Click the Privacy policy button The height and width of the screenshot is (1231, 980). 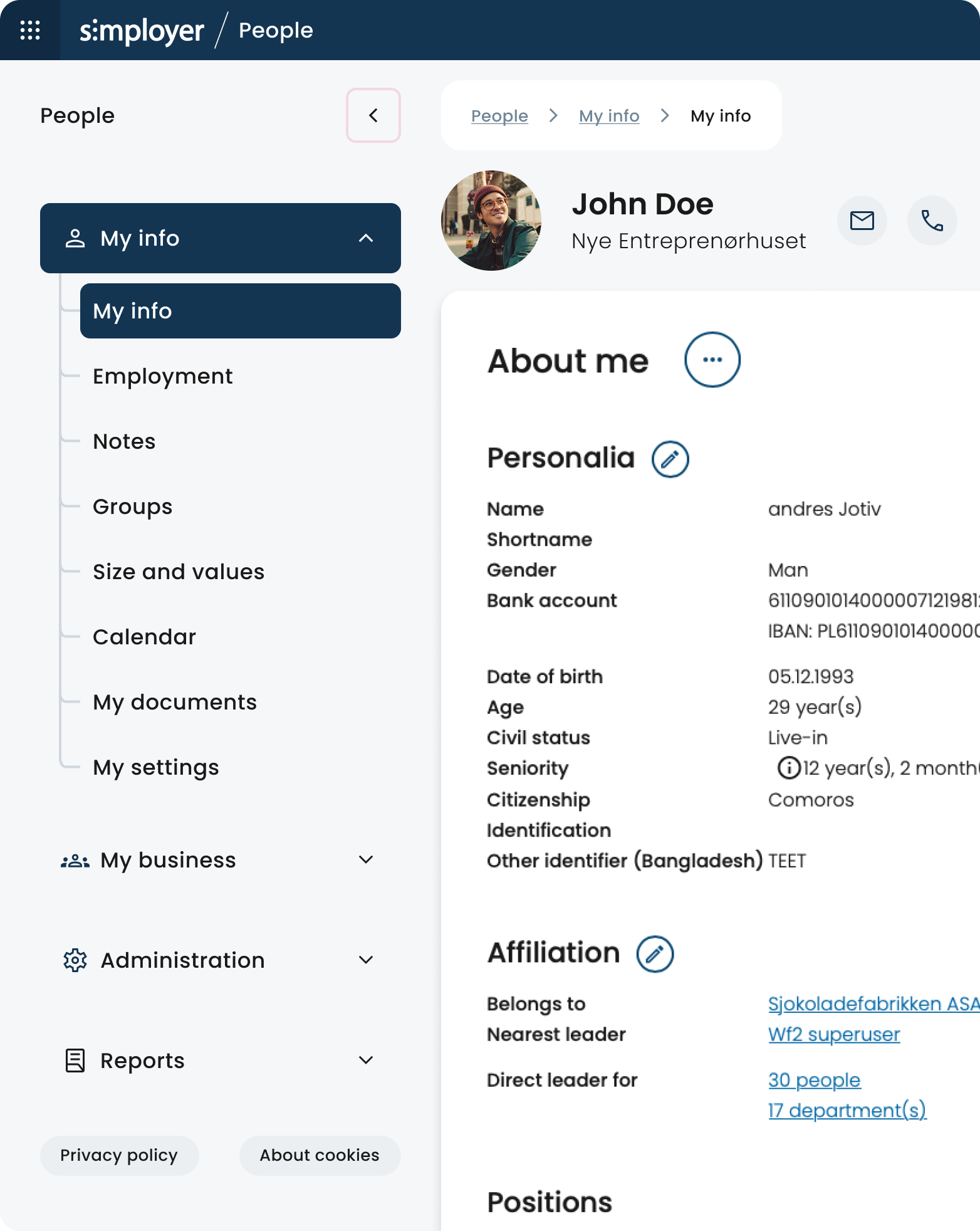[x=119, y=1155]
